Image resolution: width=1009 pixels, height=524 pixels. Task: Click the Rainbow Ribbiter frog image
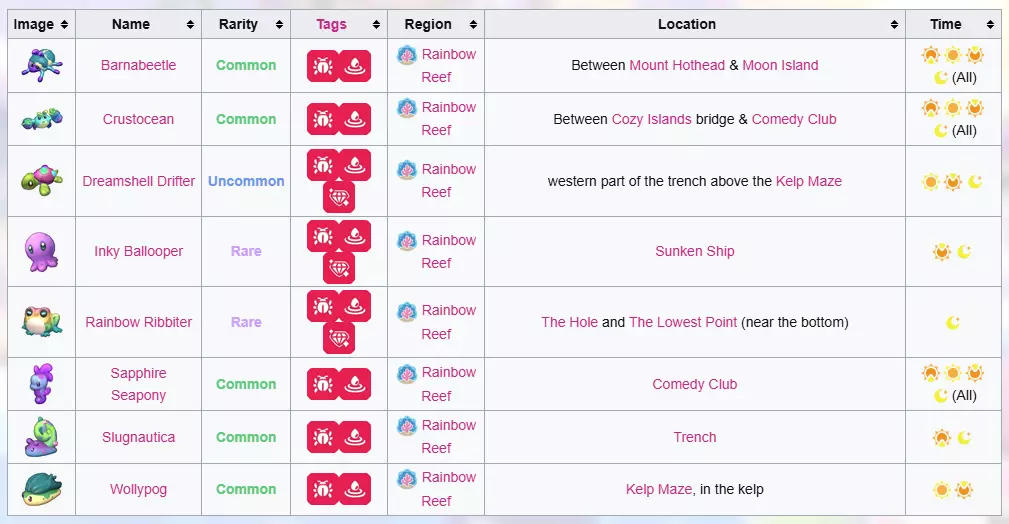41,321
